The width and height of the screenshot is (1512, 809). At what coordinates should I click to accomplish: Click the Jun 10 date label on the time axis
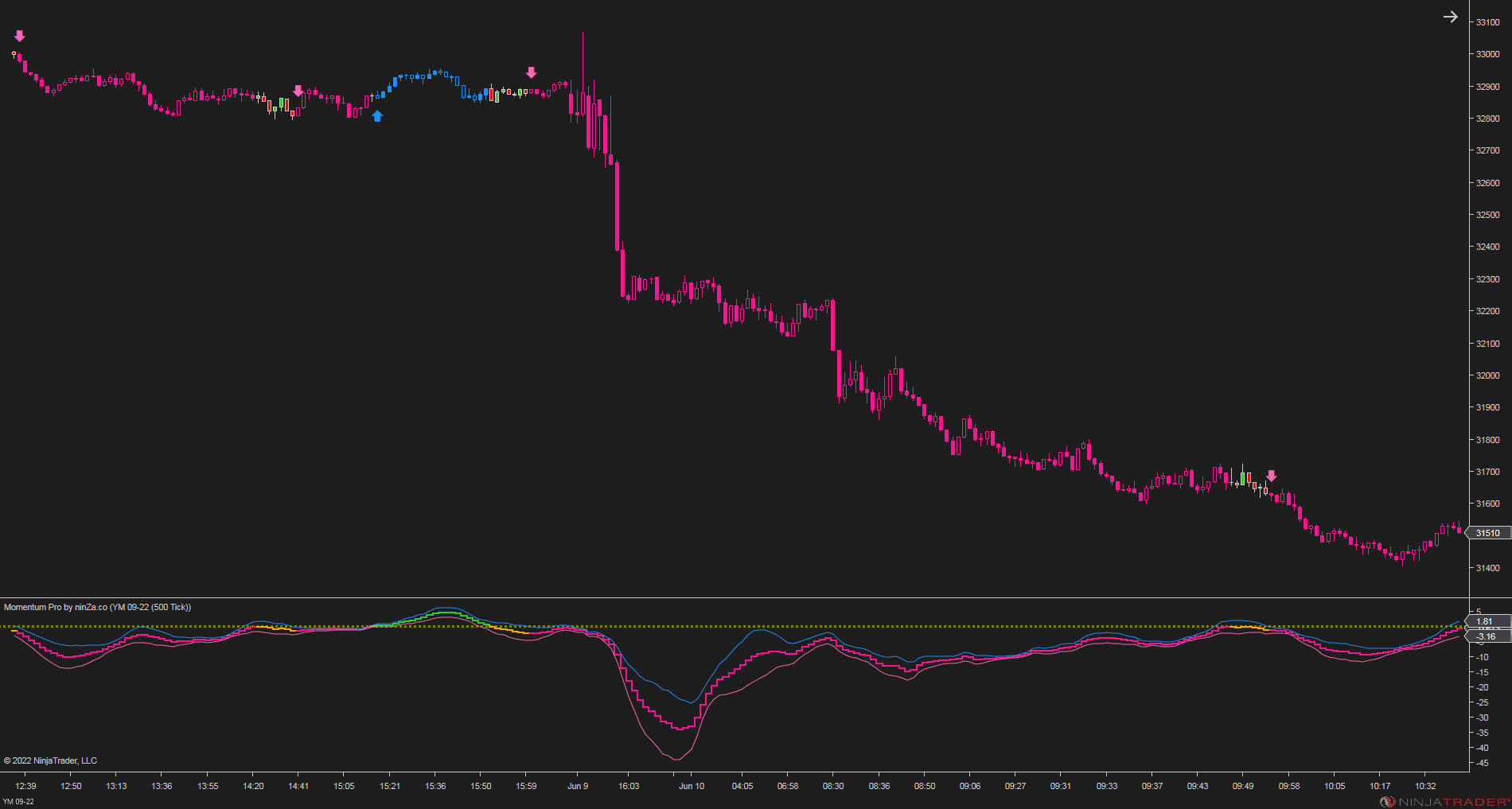[692, 786]
